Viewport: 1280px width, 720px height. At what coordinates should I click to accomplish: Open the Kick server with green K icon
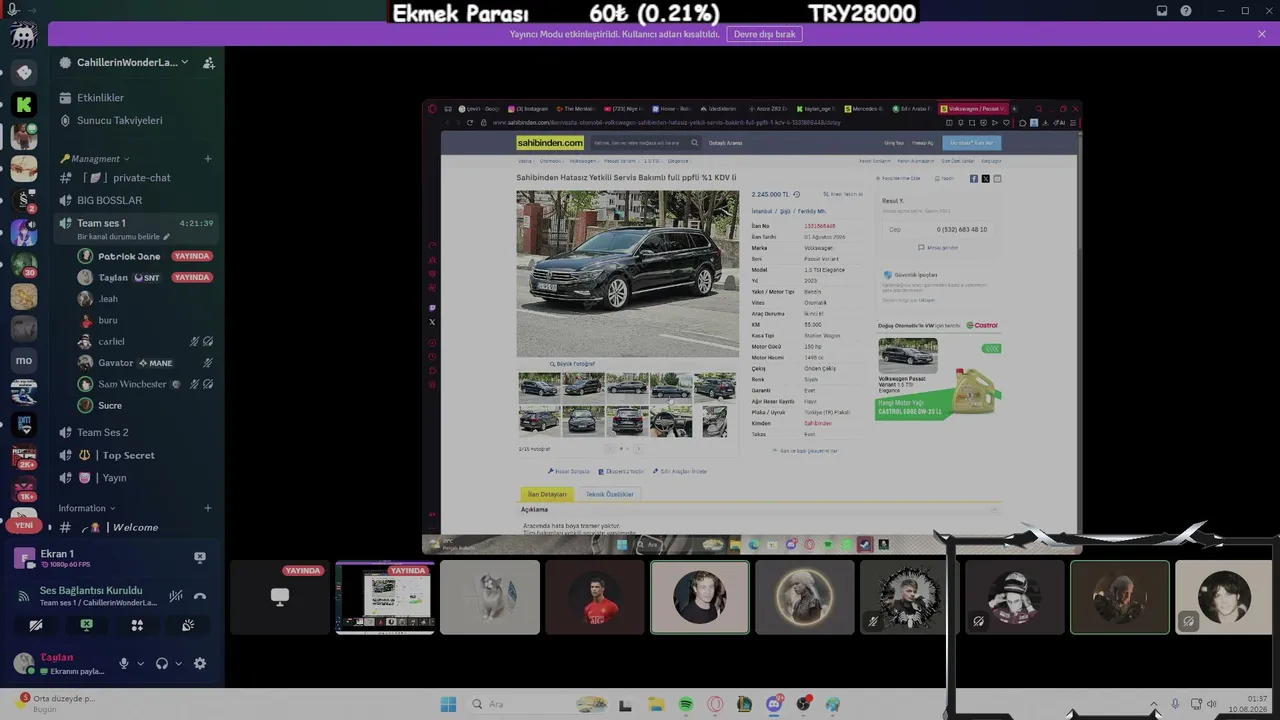pos(24,104)
